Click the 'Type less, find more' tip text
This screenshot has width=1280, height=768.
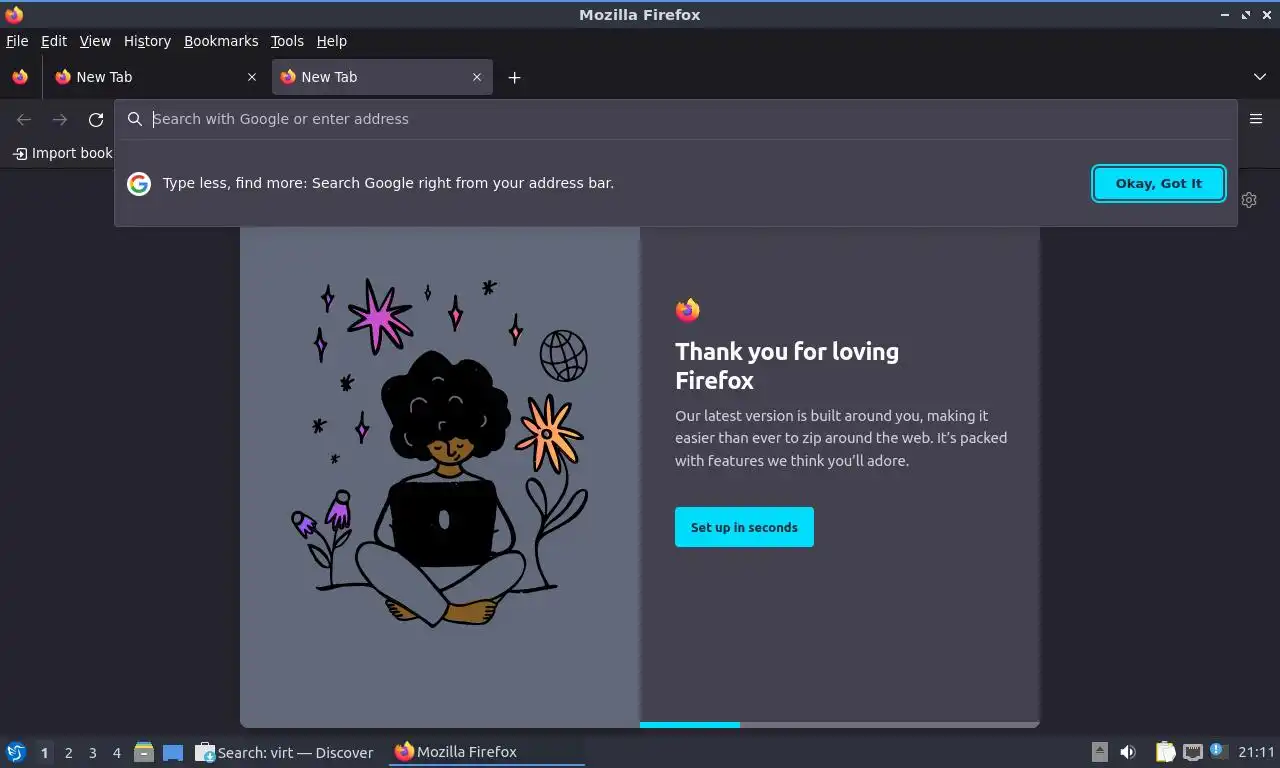[x=388, y=183]
